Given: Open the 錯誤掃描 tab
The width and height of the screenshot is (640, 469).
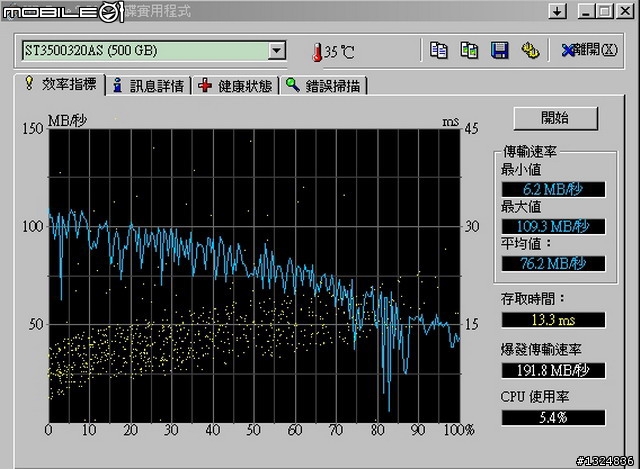Looking at the screenshot, I should pyautogui.click(x=331, y=86).
